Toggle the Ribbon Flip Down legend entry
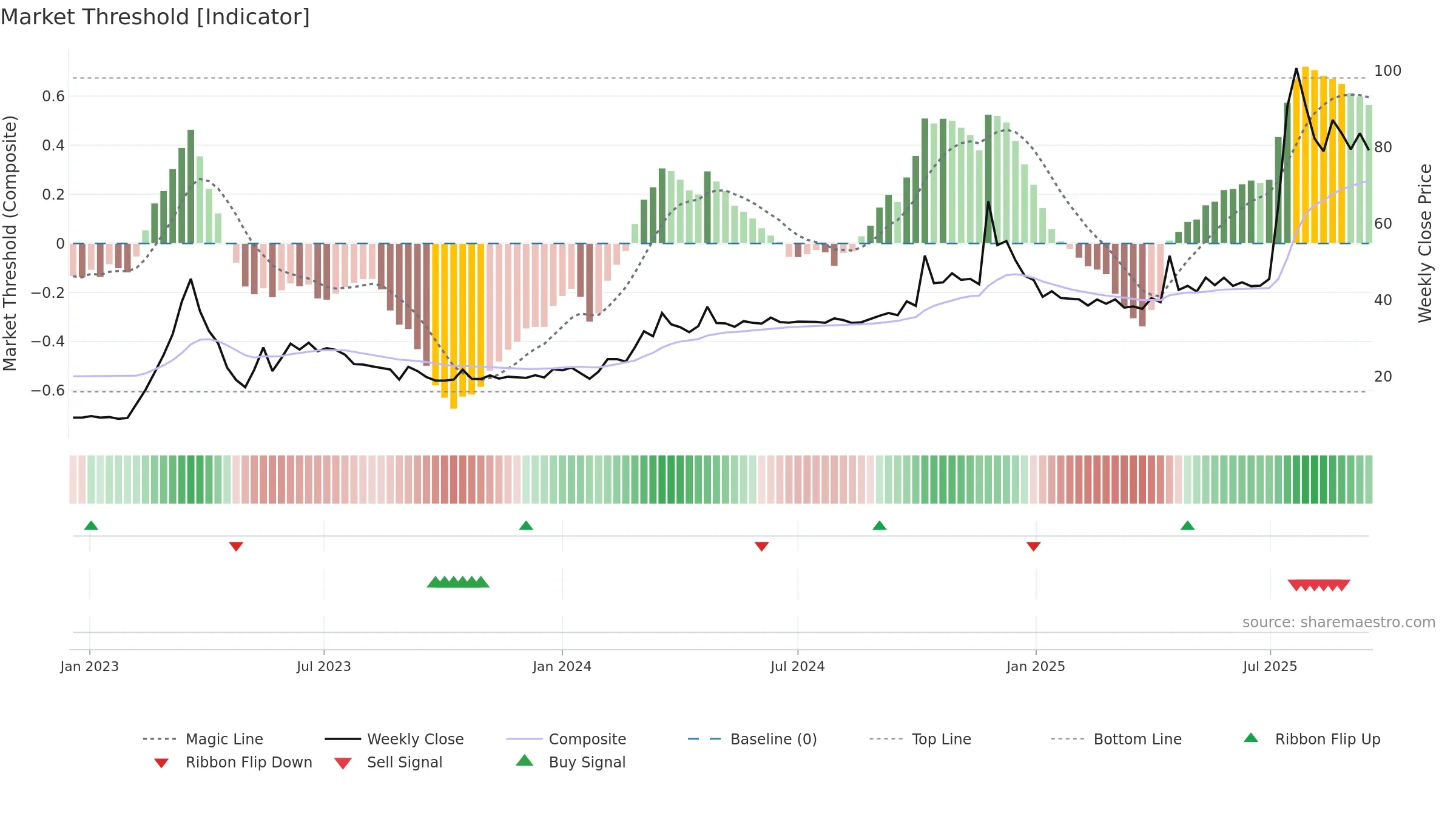This screenshot has height=819, width=1456. pyautogui.click(x=232, y=762)
